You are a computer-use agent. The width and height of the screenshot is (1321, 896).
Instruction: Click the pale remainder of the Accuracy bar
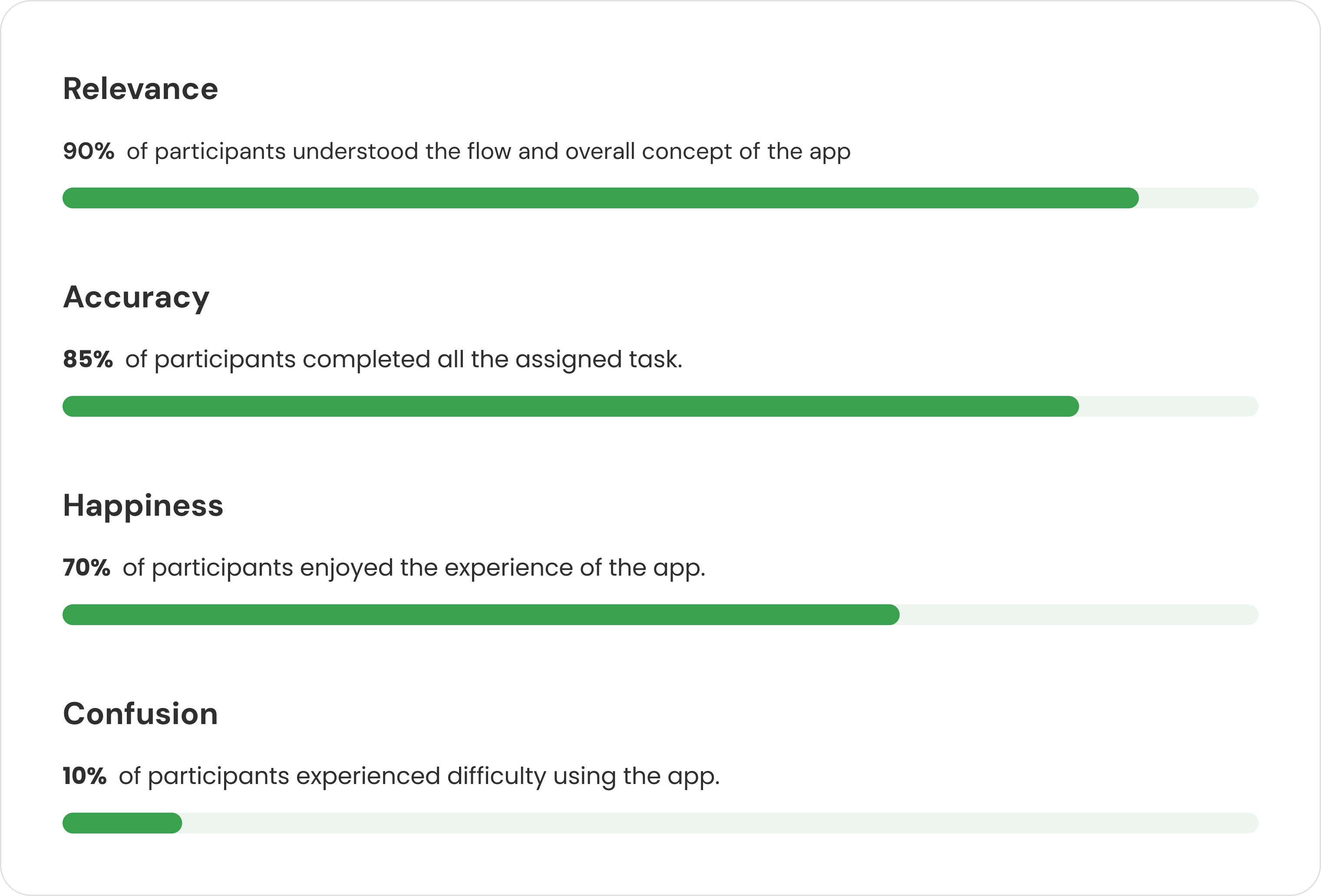[x=1168, y=406]
